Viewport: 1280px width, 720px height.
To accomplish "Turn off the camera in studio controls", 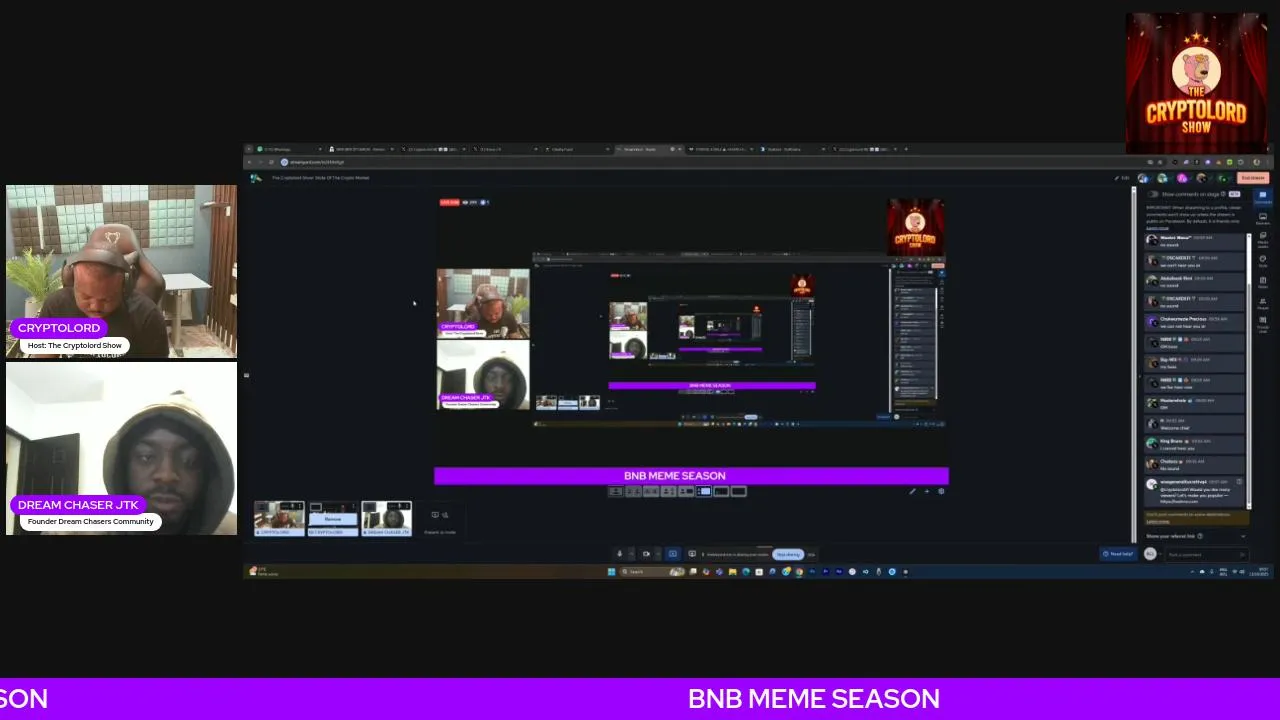I will pos(646,554).
